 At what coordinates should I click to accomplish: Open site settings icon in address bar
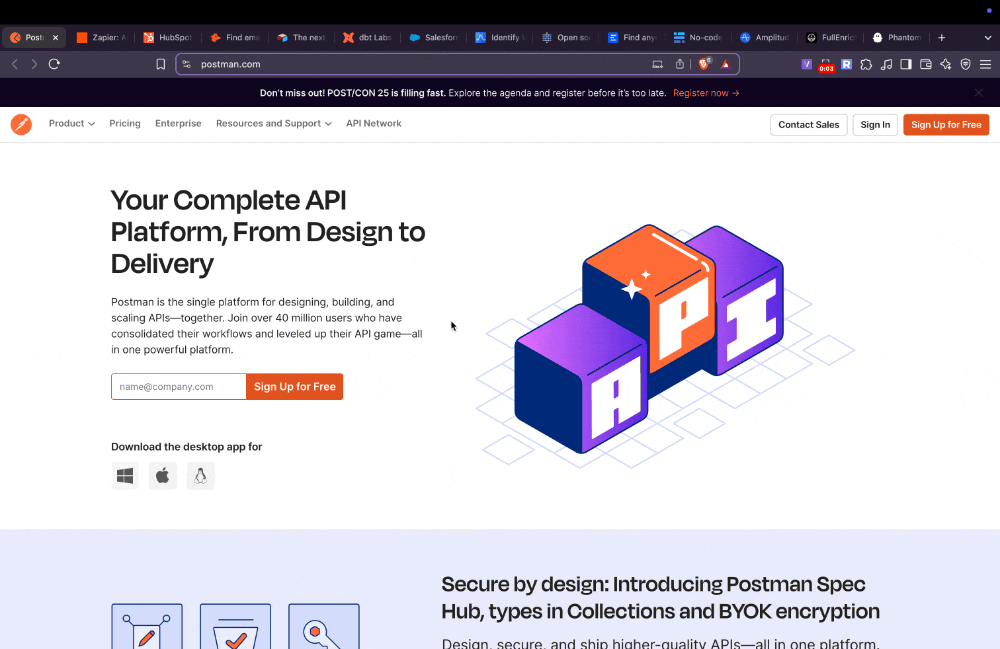[187, 64]
